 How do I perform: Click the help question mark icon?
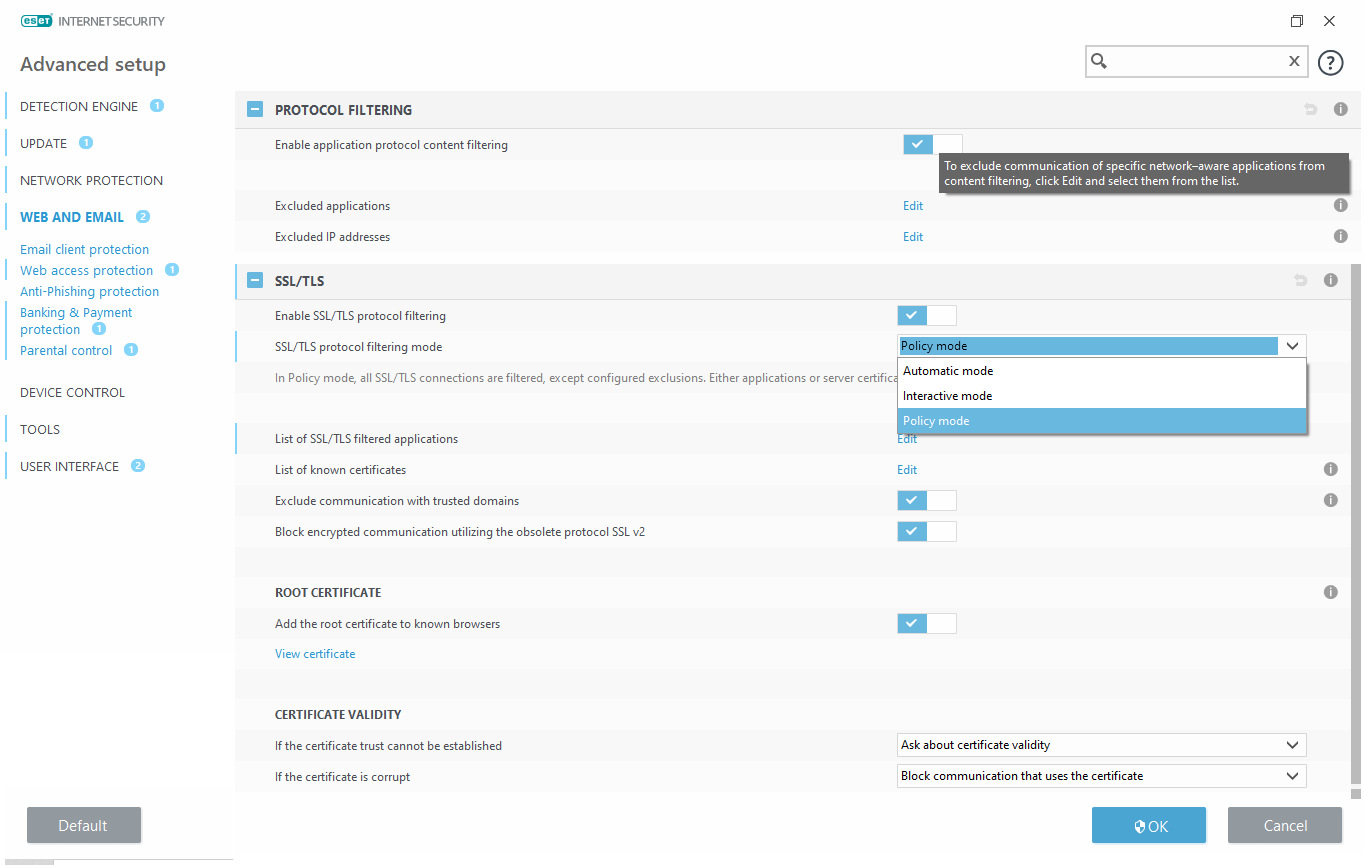(x=1330, y=63)
